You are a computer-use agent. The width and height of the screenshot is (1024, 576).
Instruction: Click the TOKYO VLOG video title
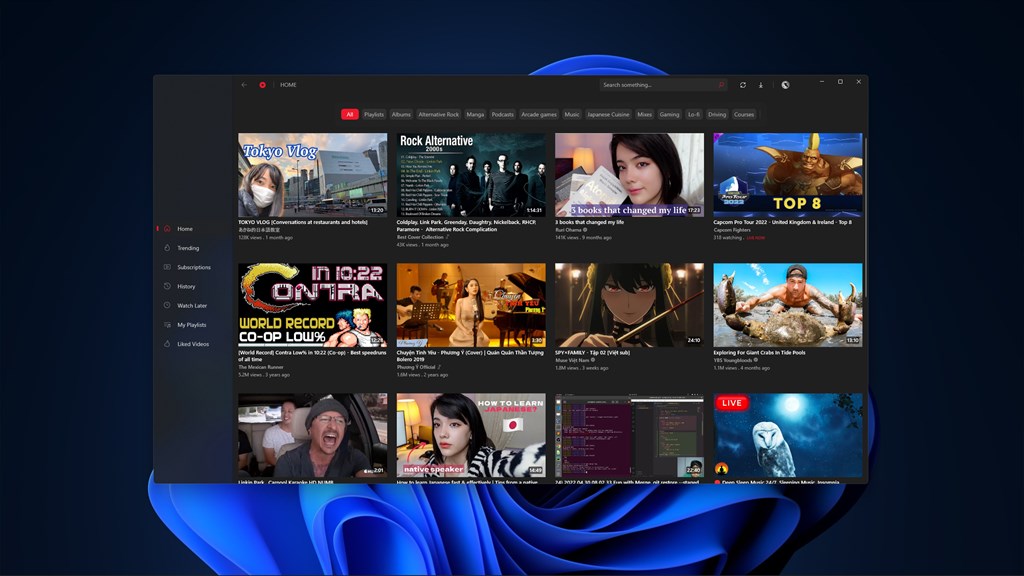[x=302, y=222]
